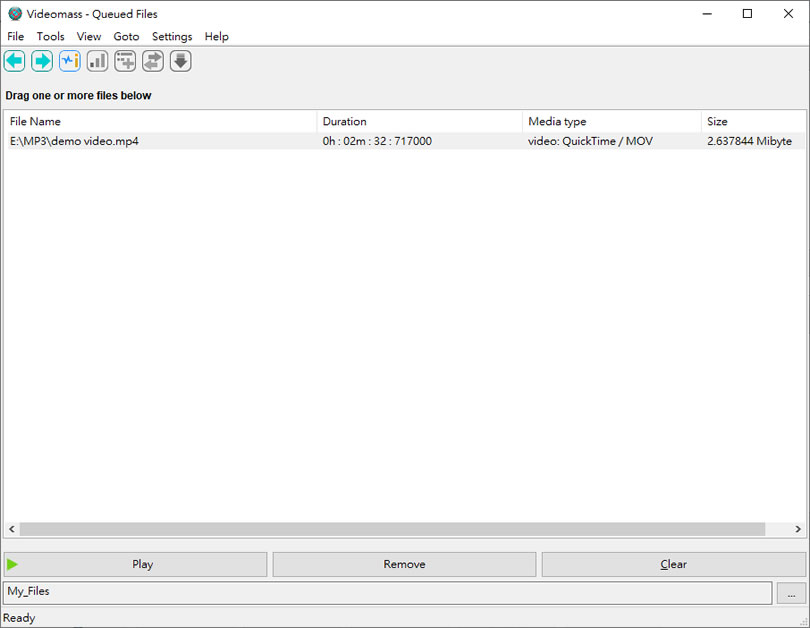Select the E:\MP3\demo video.mp4 row
Viewport: 810px width, 628px height.
coord(404,141)
